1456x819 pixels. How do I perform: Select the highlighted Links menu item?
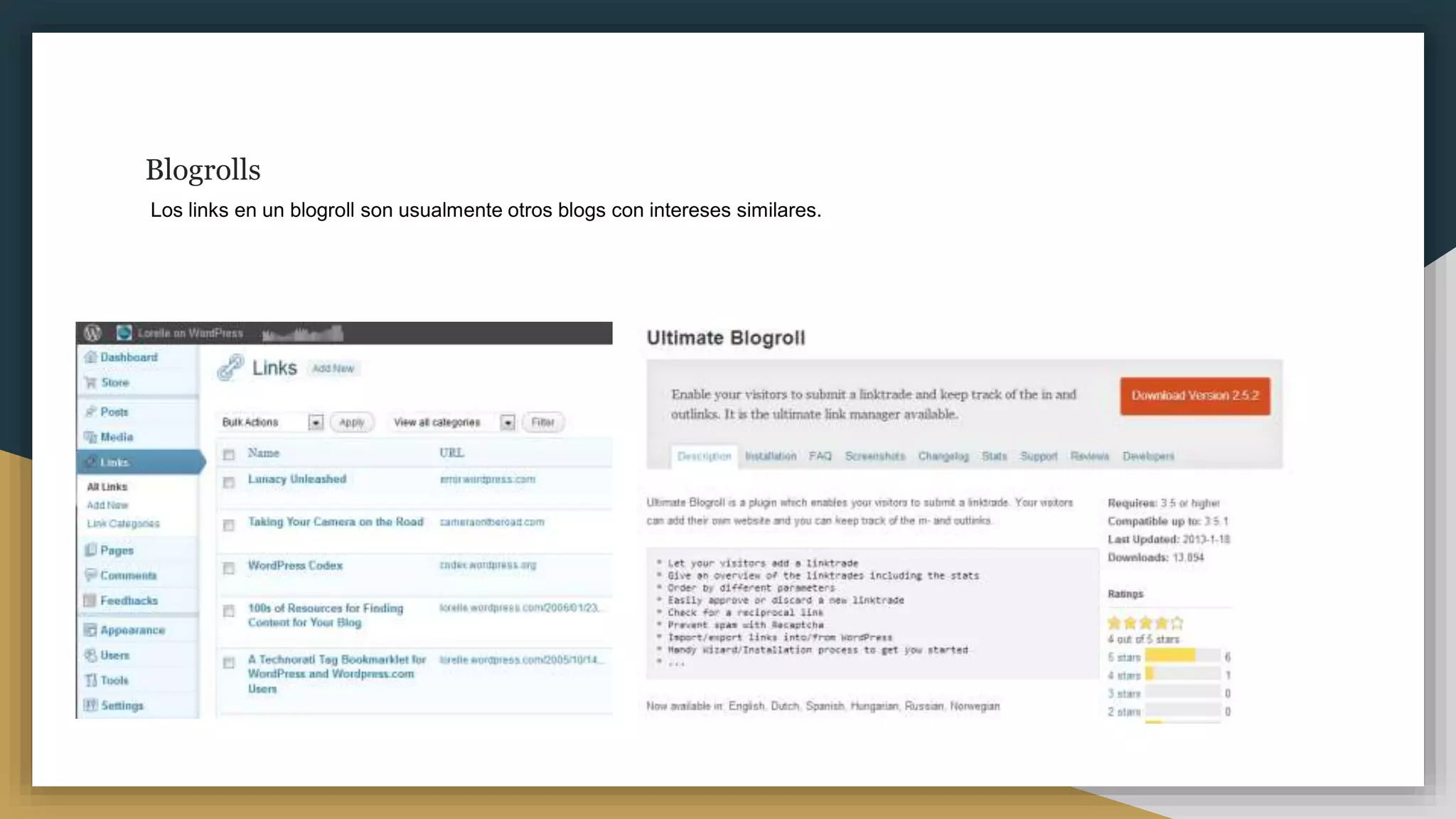[140, 462]
